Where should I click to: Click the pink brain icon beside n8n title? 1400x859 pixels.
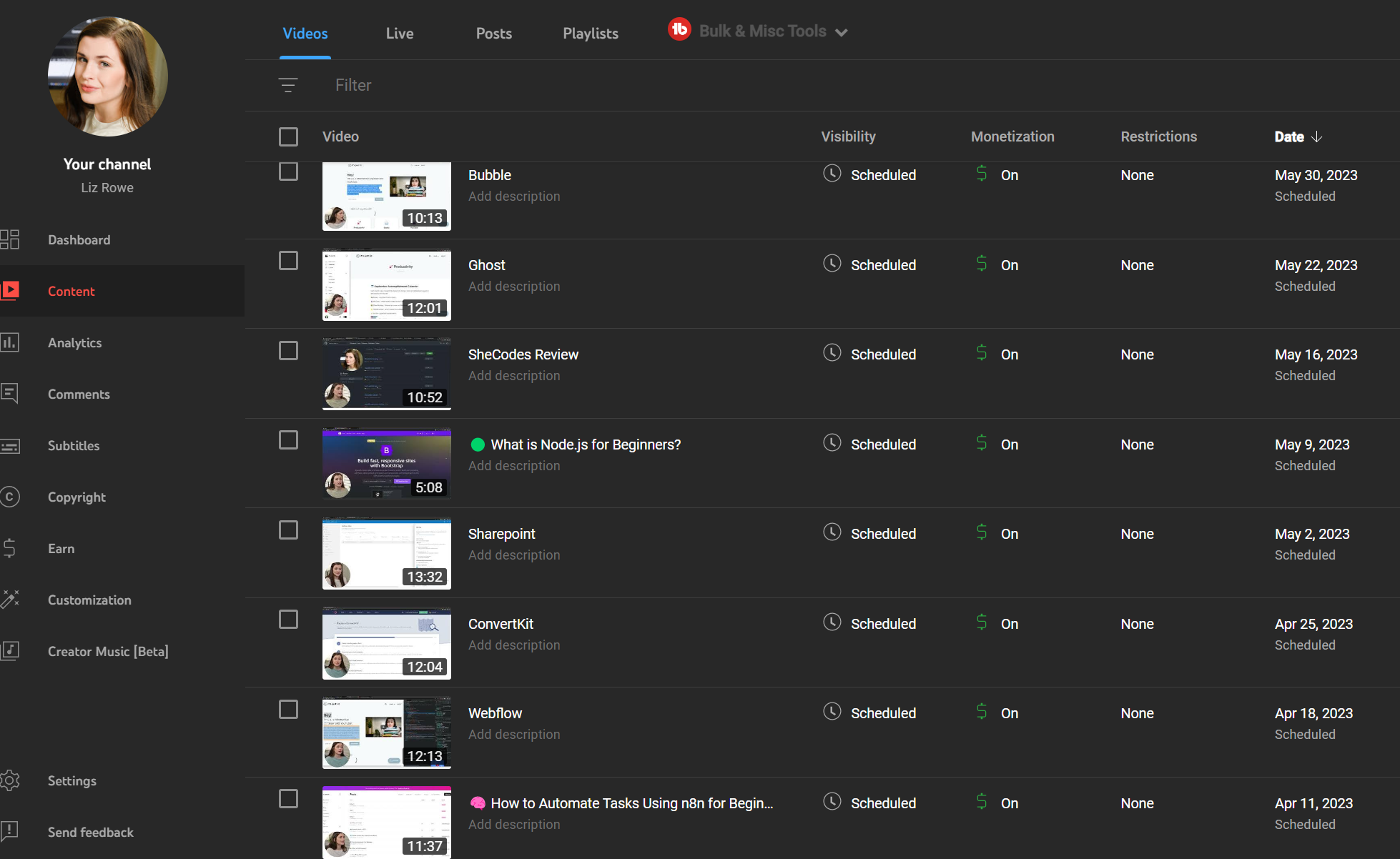tap(478, 803)
